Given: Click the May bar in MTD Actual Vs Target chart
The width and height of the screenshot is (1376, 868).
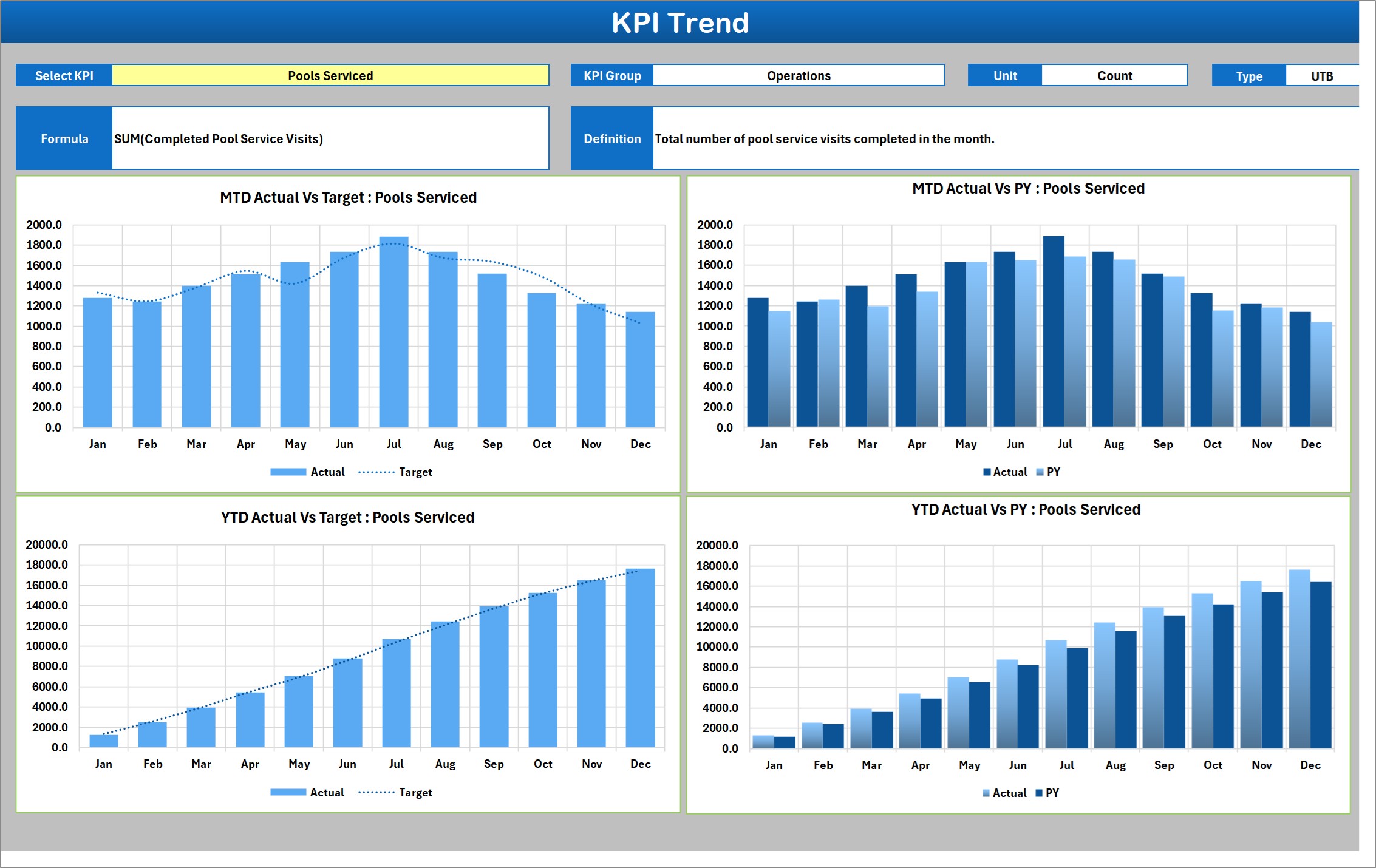Looking at the screenshot, I should tap(295, 345).
